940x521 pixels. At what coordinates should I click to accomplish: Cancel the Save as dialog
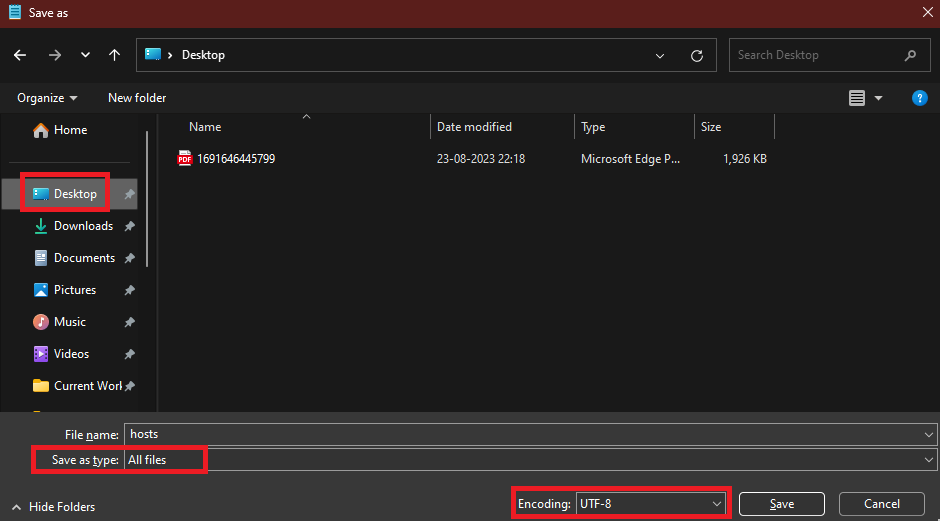coord(881,504)
